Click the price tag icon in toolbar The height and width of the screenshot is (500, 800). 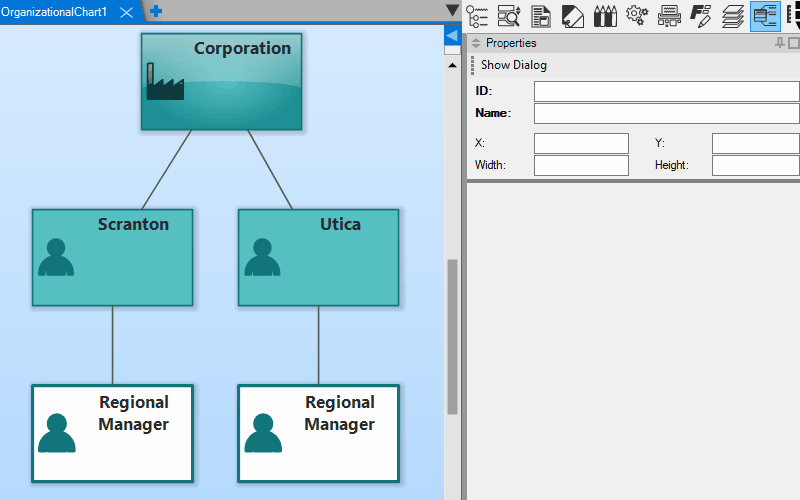click(x=573, y=15)
